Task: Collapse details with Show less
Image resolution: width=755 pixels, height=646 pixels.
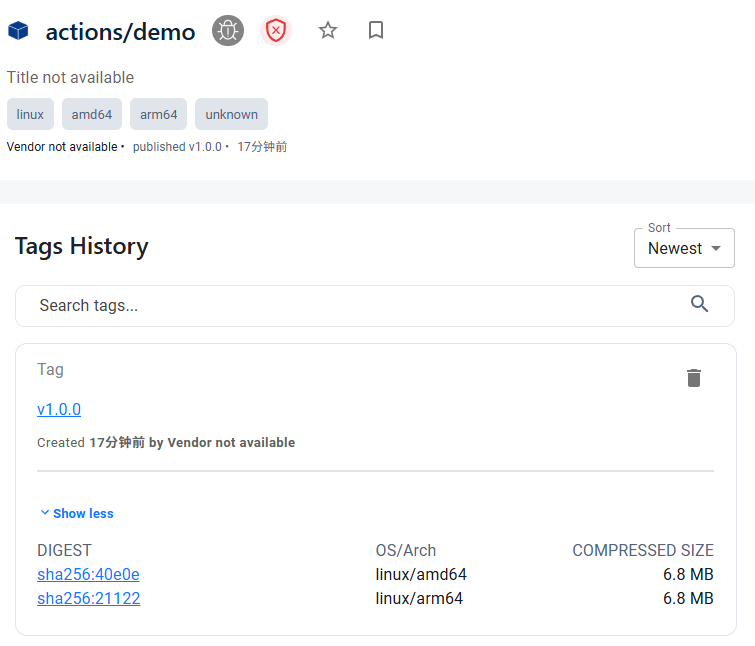Action: pos(77,514)
